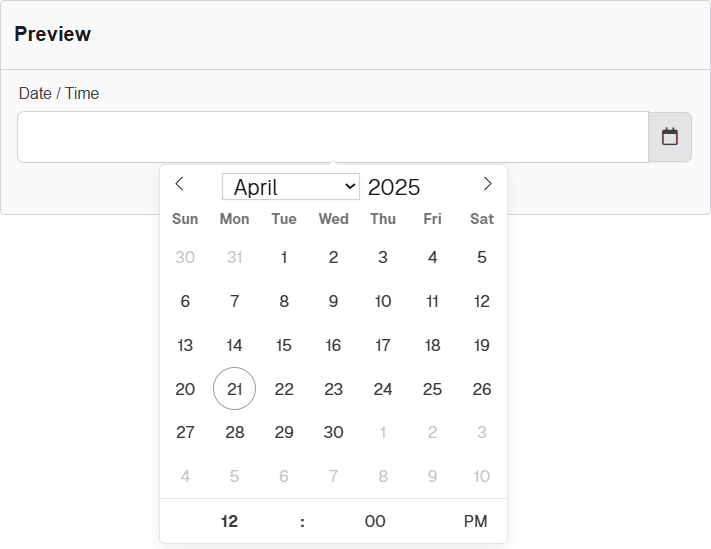Click the 2025 year field

[x=394, y=187]
